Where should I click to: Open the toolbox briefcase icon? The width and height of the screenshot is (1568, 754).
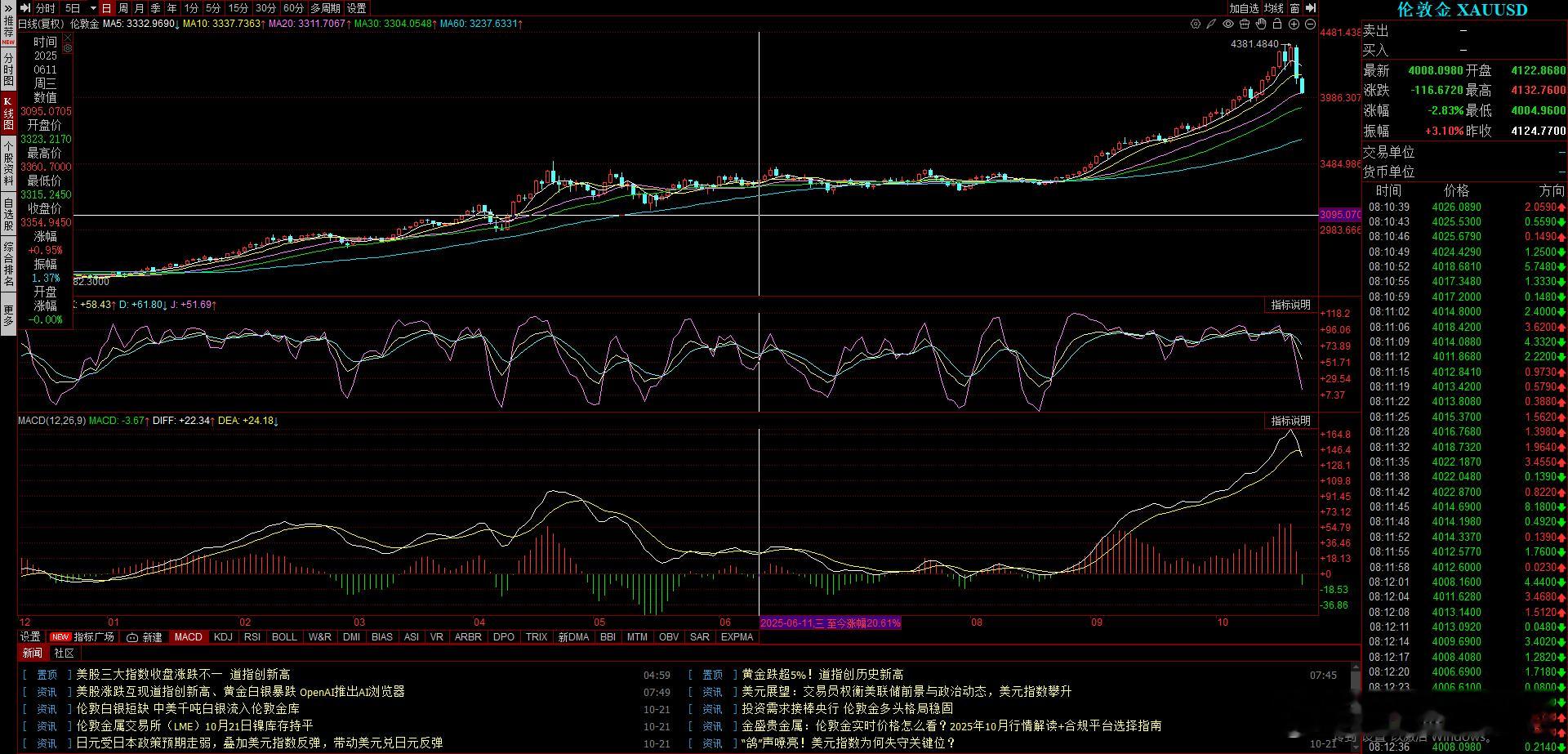[1245, 25]
